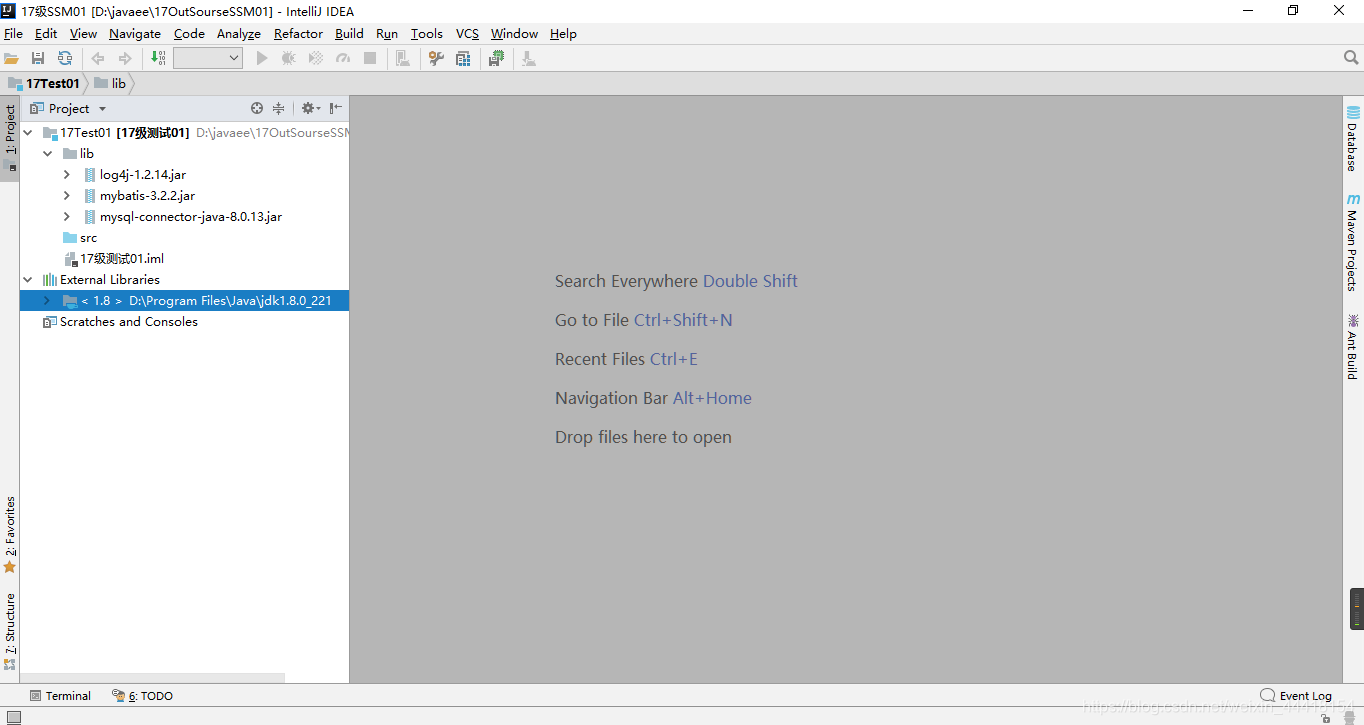Viewport: 1364px width, 725px height.
Task: Open the Help menu
Action: (x=563, y=33)
